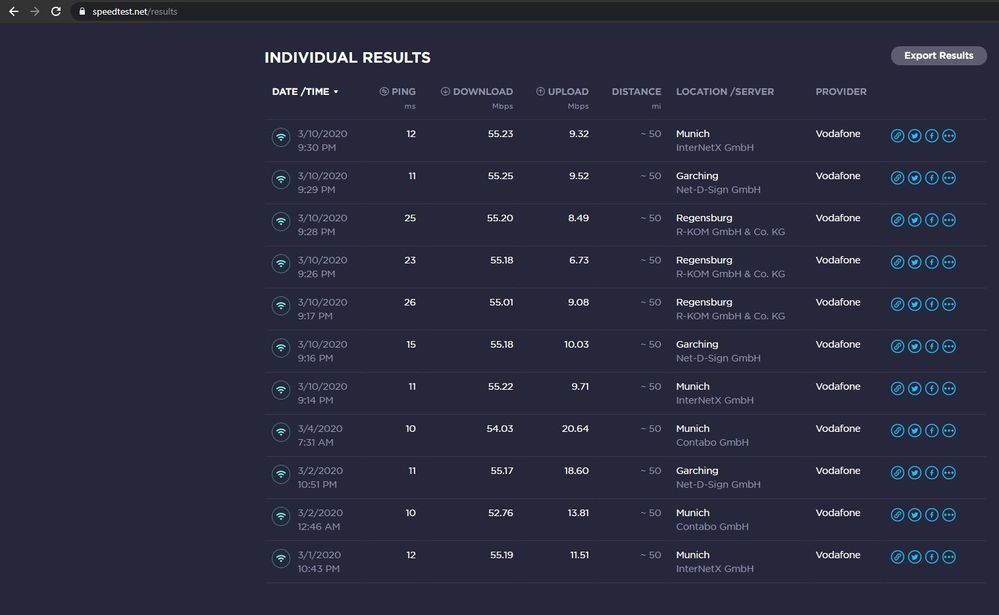Select upload value 20.64
Viewport: 999px width, 615px height.
point(575,428)
